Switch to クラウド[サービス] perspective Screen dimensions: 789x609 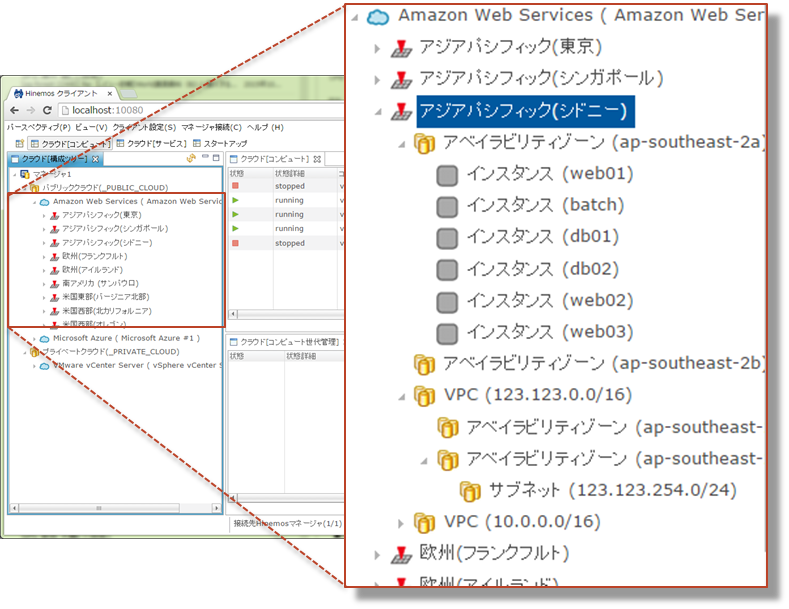[151, 144]
